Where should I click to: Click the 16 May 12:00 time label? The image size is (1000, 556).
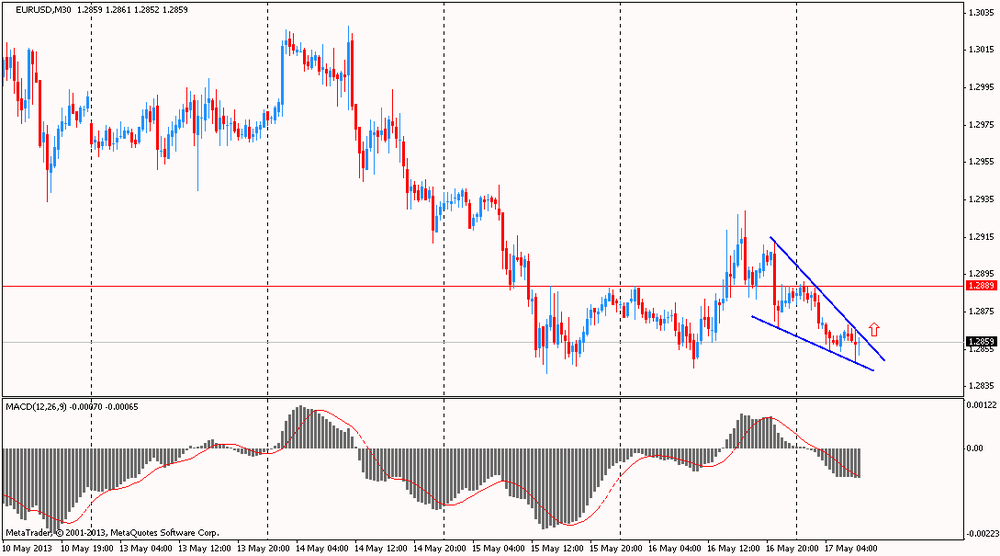tap(733, 548)
